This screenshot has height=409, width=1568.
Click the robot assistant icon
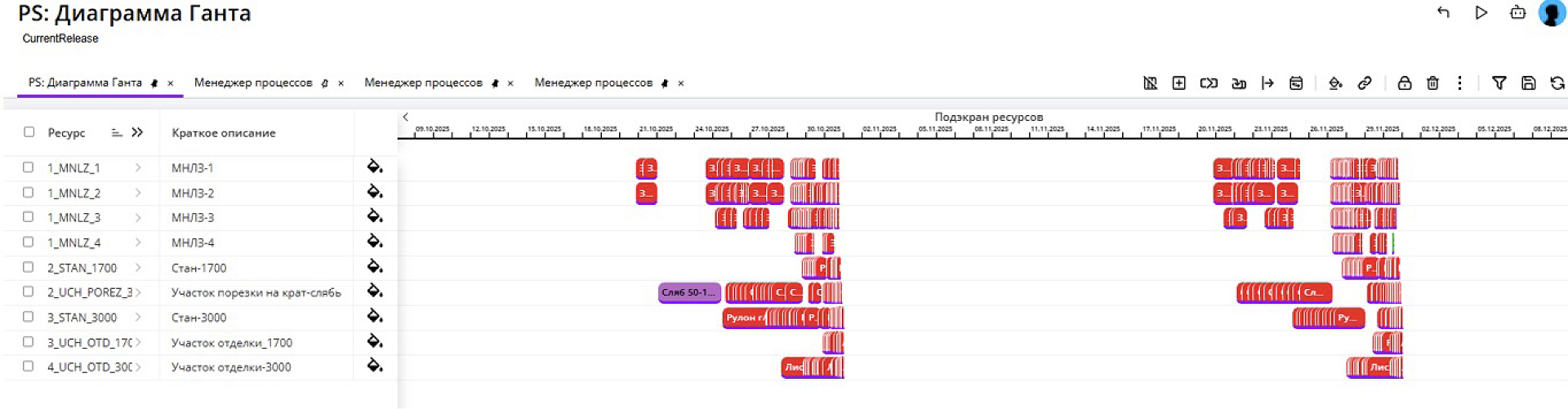[x=1517, y=13]
